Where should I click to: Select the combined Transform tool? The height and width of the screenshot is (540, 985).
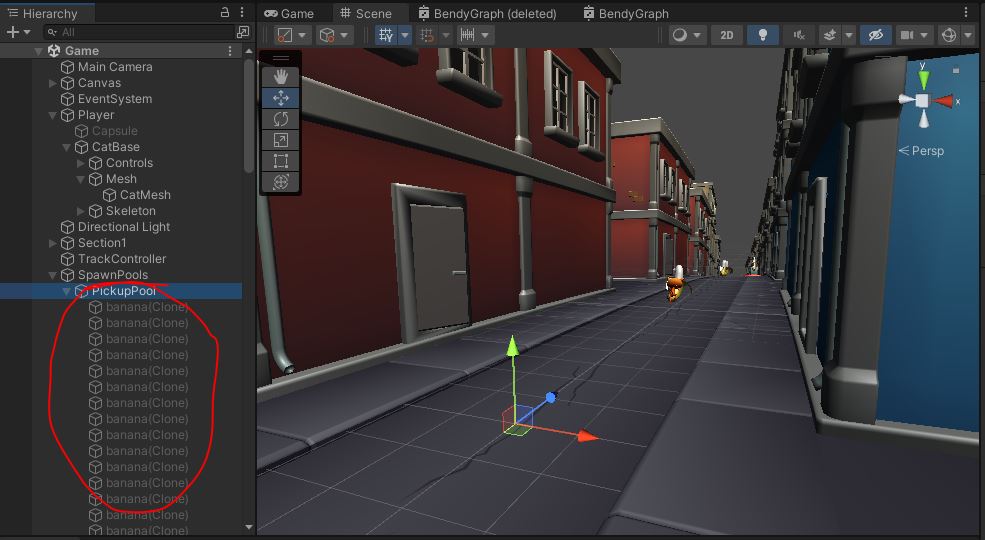point(281,182)
